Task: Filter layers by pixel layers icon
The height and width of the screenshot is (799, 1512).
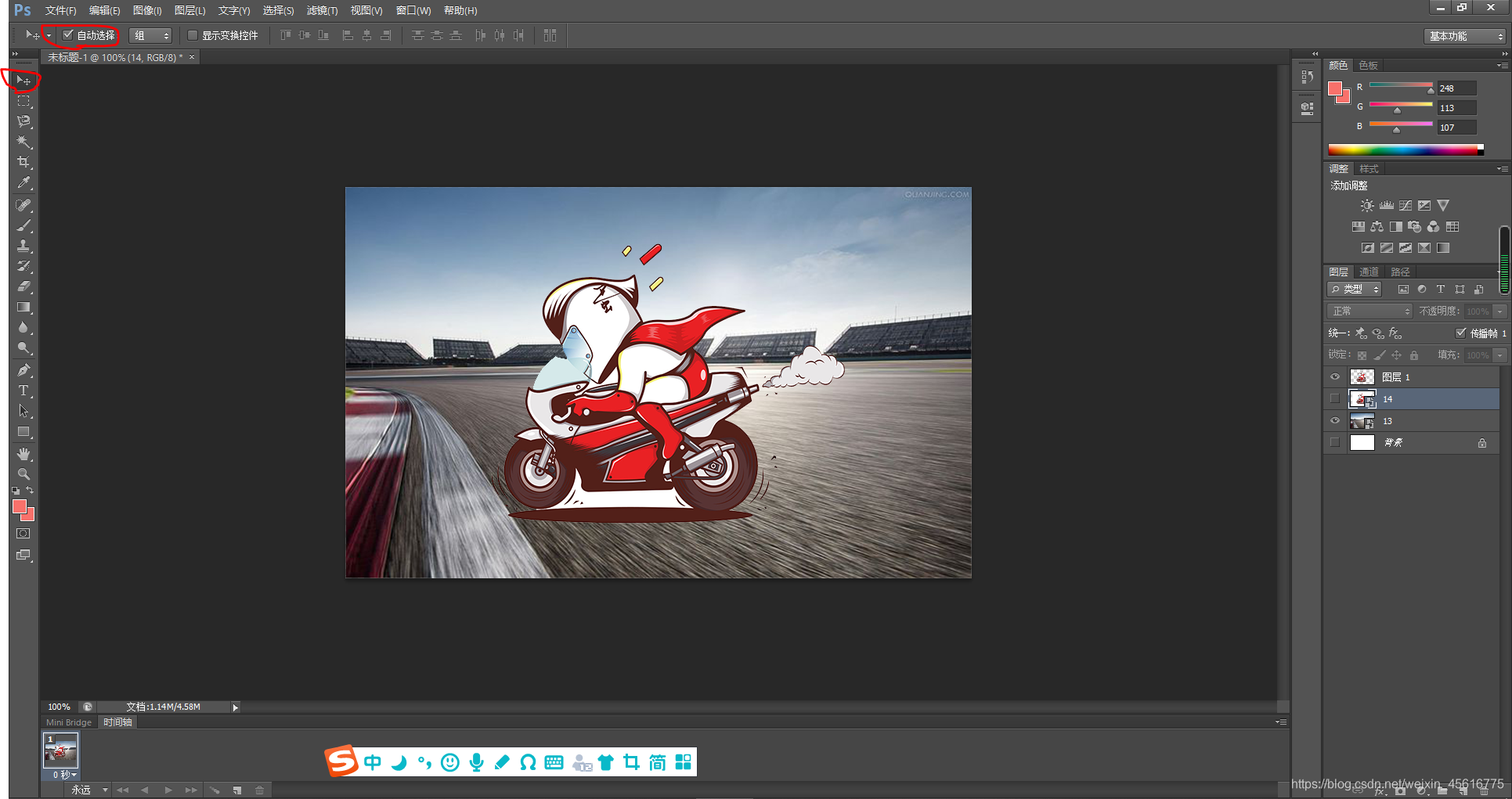Action: pos(1402,289)
